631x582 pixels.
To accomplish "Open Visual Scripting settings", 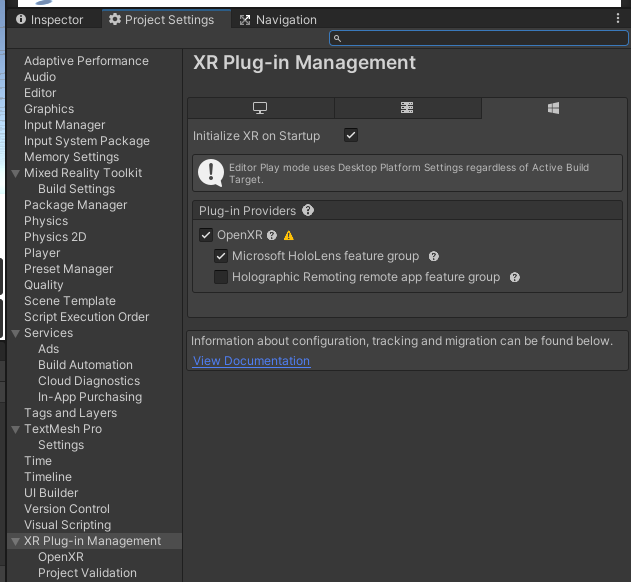I will coord(67,525).
